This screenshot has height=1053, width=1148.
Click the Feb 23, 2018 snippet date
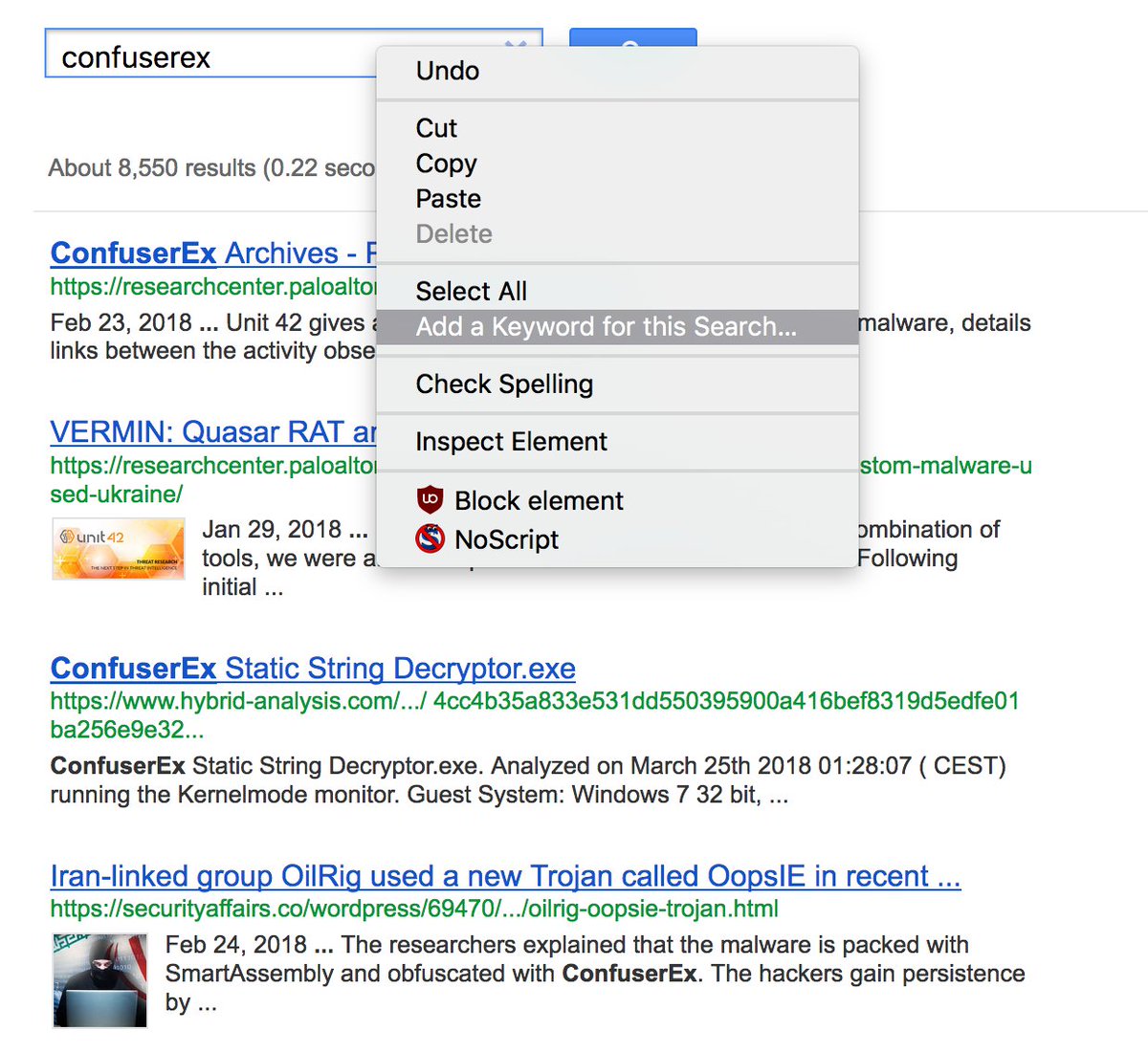pos(121,323)
